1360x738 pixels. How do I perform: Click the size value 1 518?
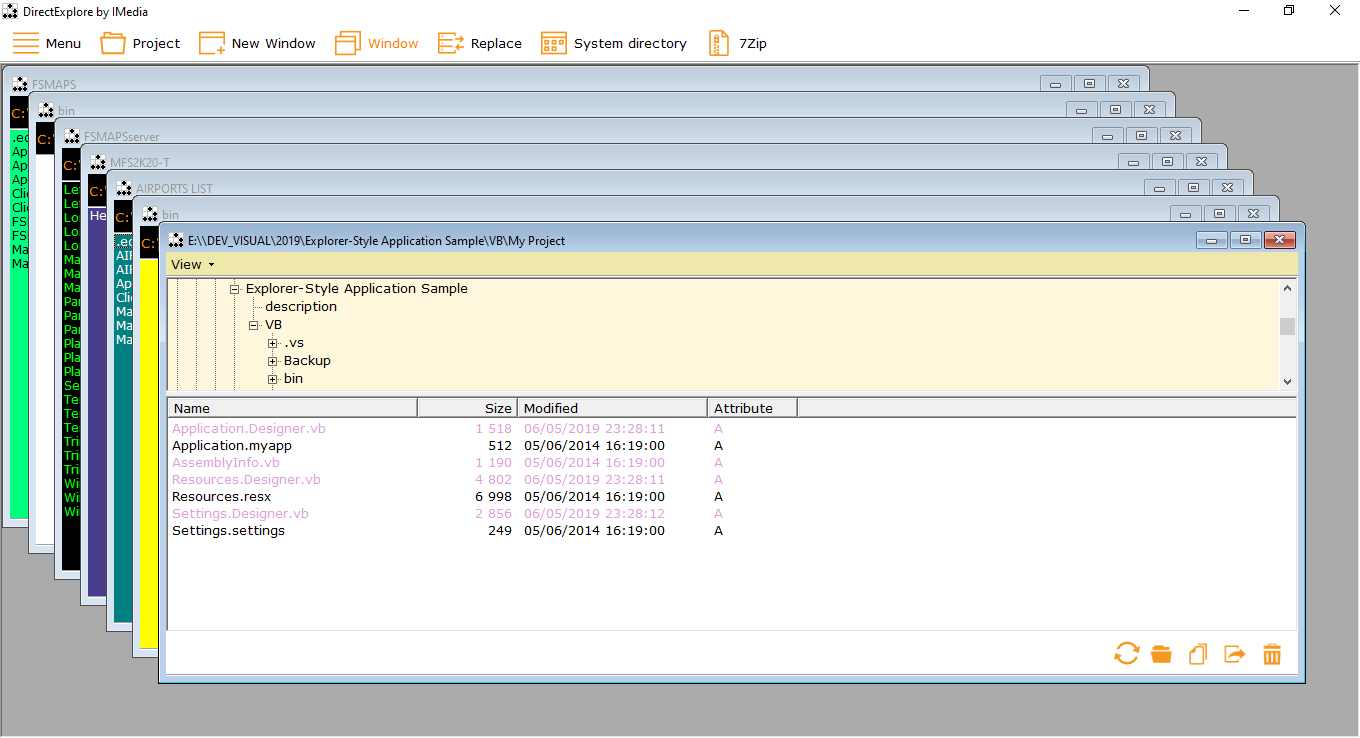click(493, 428)
